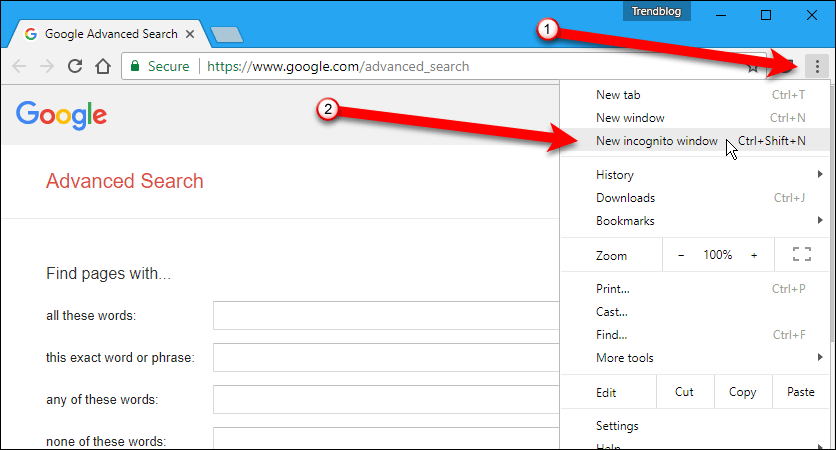Select New window from menu
Viewport: 836px width, 450px height.
pyautogui.click(x=695, y=118)
